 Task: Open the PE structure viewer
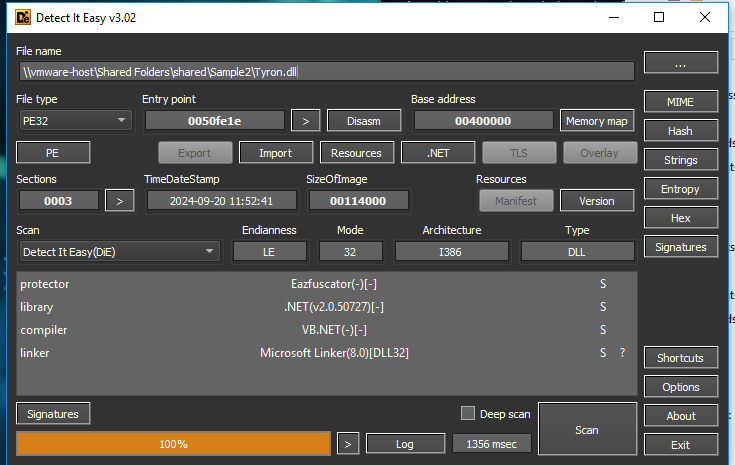(x=53, y=153)
